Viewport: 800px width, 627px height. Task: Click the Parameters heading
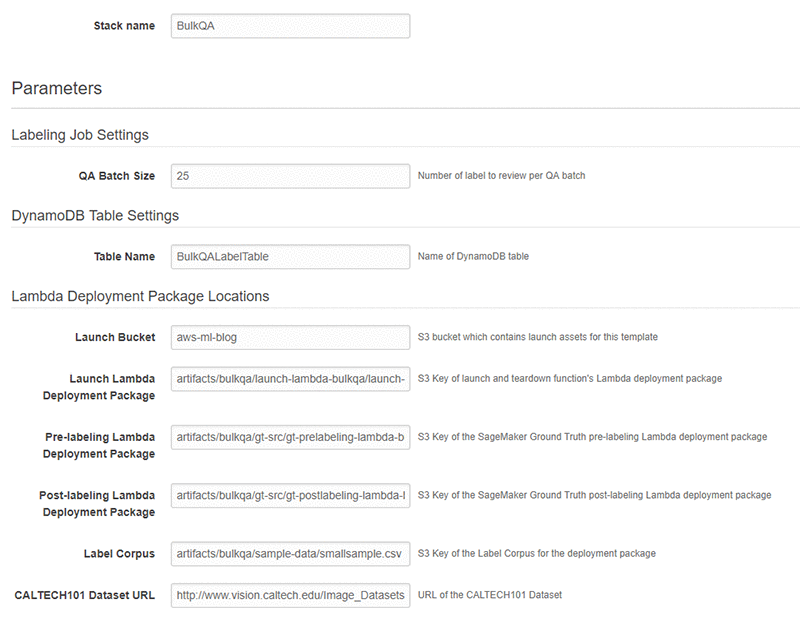(57, 88)
